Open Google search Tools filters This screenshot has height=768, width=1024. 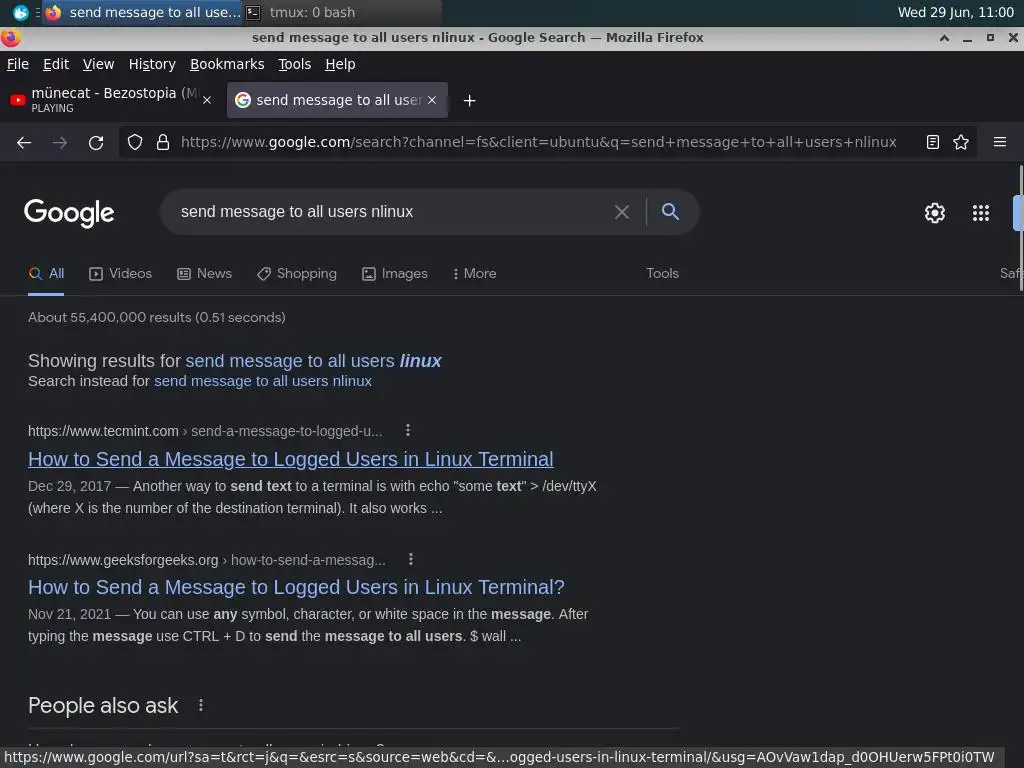662,274
